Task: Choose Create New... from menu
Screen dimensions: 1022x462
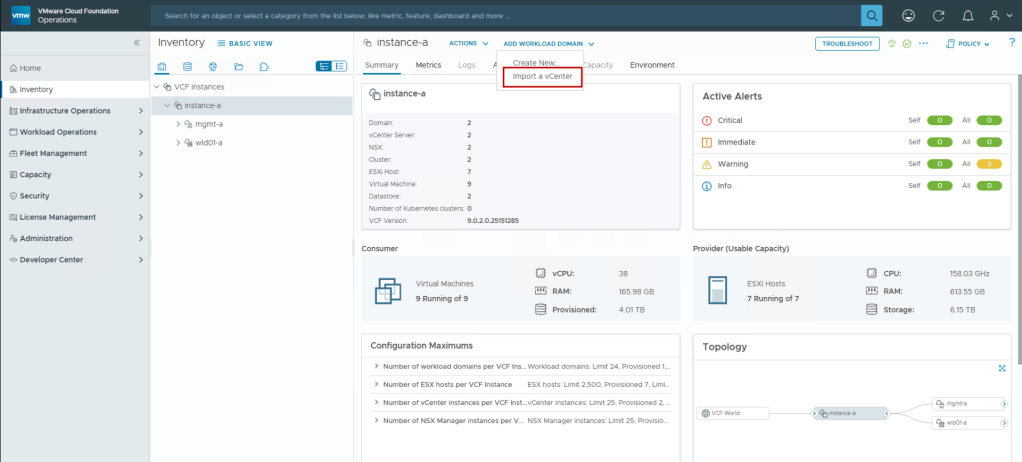Action: 536,63
